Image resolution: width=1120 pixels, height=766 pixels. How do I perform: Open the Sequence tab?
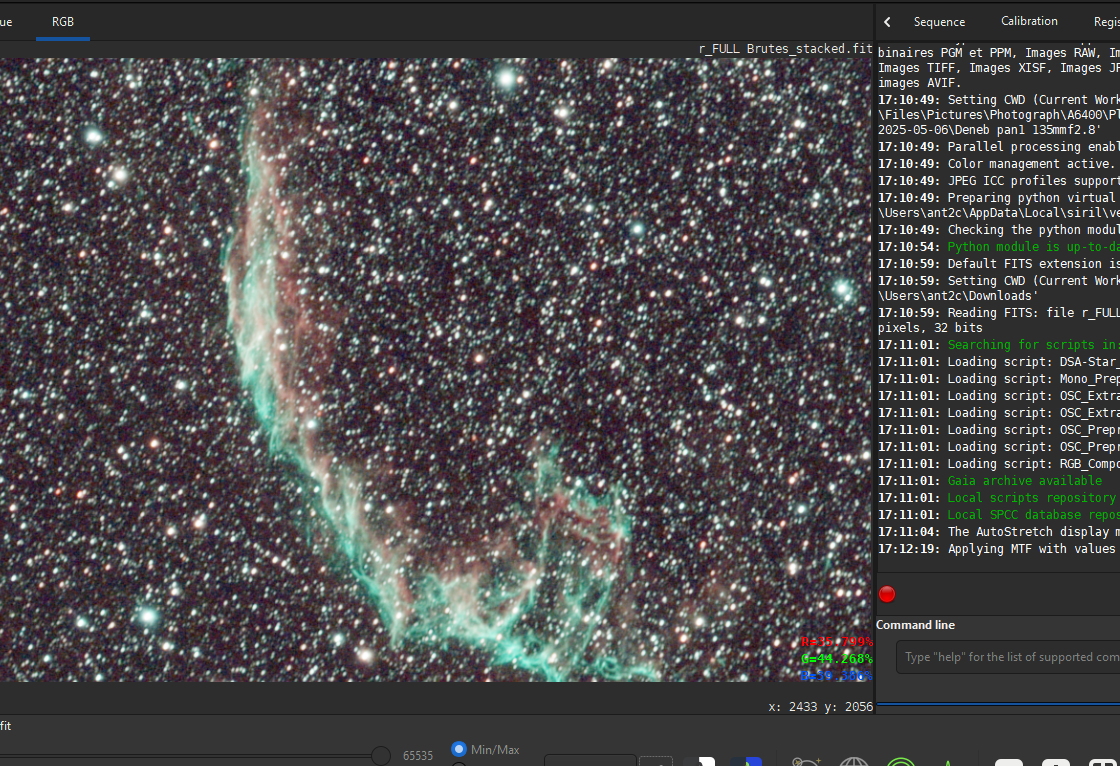pyautogui.click(x=939, y=22)
